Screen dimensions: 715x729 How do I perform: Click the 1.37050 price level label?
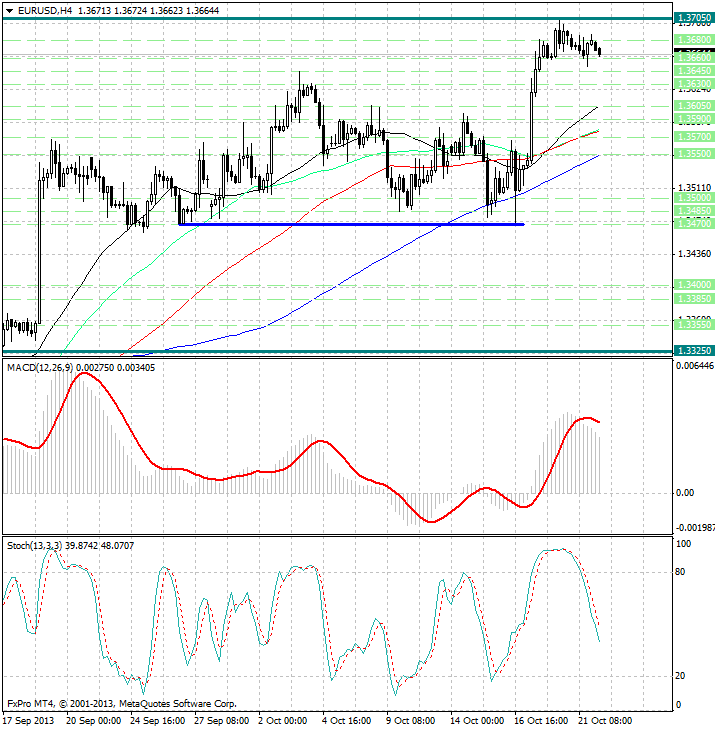point(694,18)
